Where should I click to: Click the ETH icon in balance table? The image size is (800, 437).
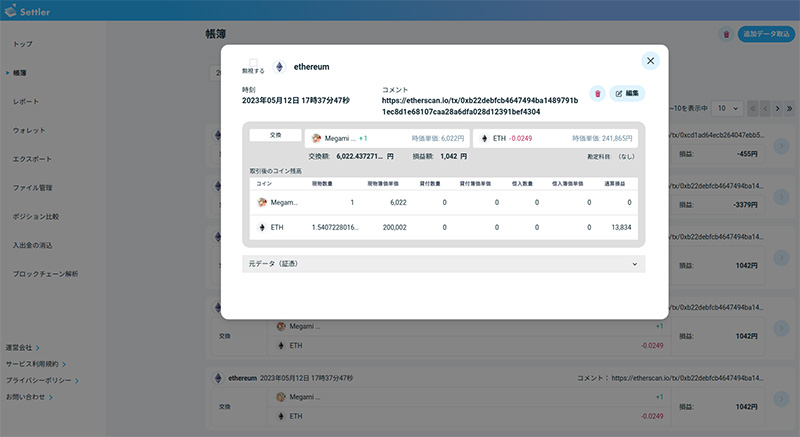pyautogui.click(x=262, y=227)
